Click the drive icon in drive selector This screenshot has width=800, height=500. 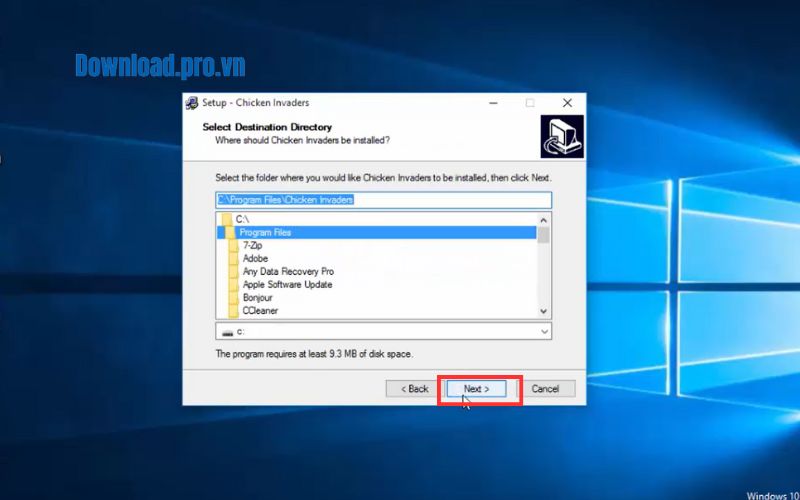pos(228,332)
